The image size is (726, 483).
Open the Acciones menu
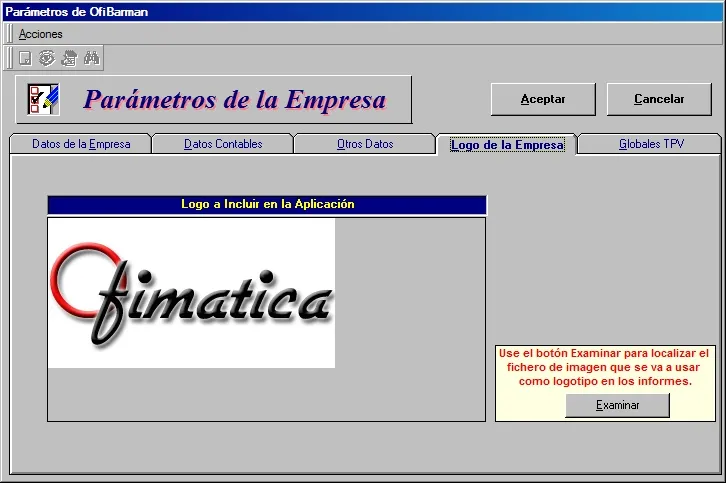pos(40,34)
